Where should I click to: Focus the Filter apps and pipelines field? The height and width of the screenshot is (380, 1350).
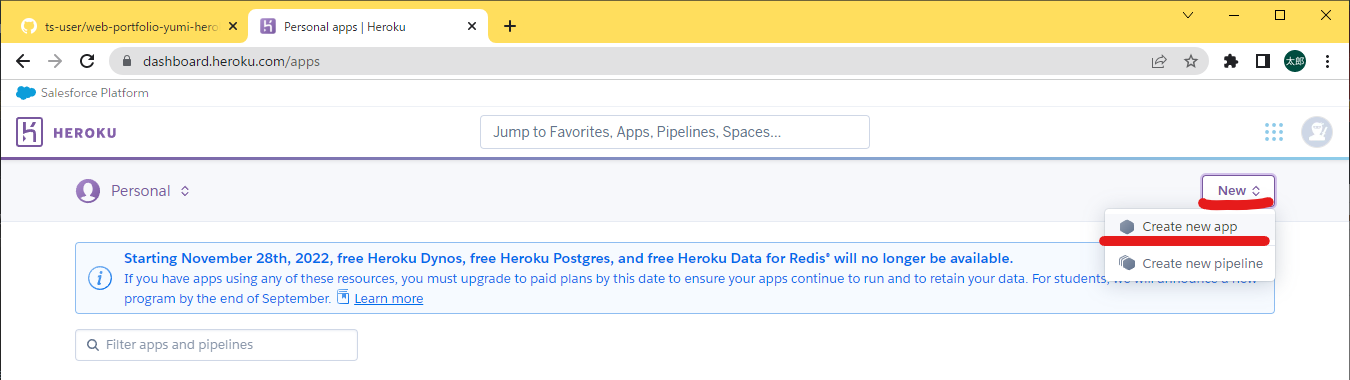point(216,345)
